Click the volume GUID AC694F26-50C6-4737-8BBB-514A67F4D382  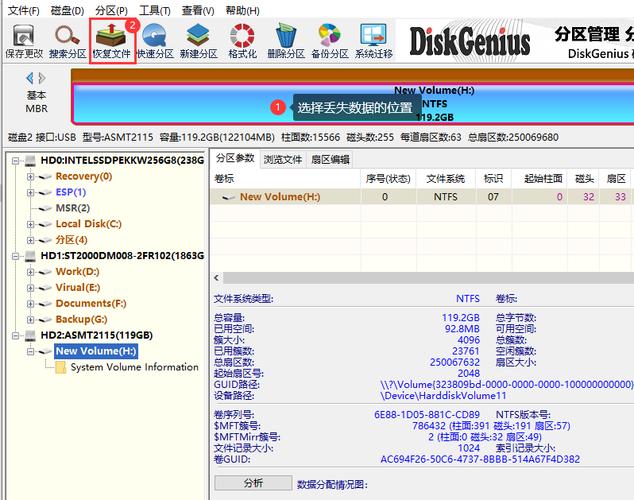coord(480,459)
